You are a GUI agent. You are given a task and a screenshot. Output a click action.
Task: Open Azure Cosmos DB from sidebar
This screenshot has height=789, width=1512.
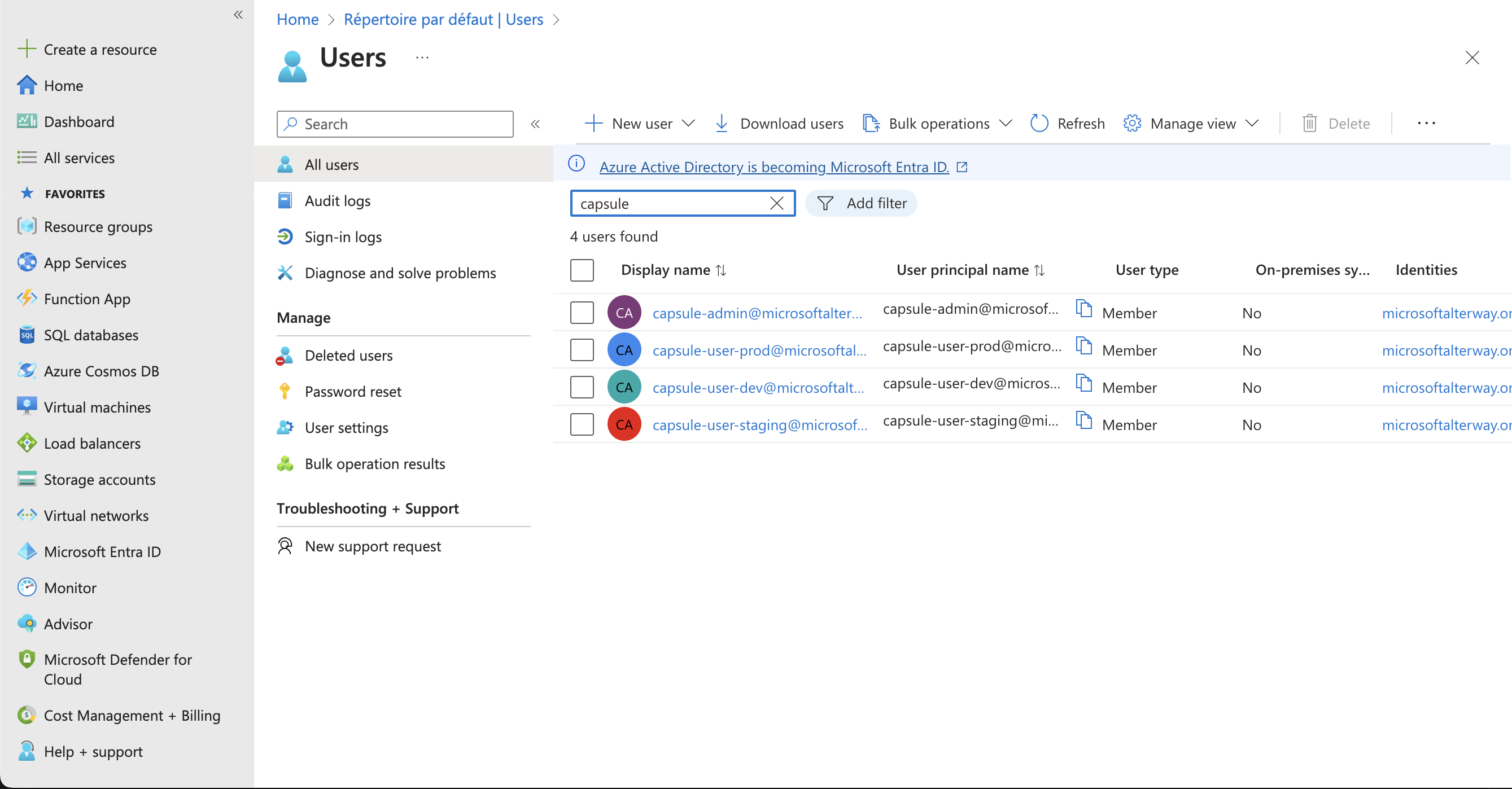(101, 371)
